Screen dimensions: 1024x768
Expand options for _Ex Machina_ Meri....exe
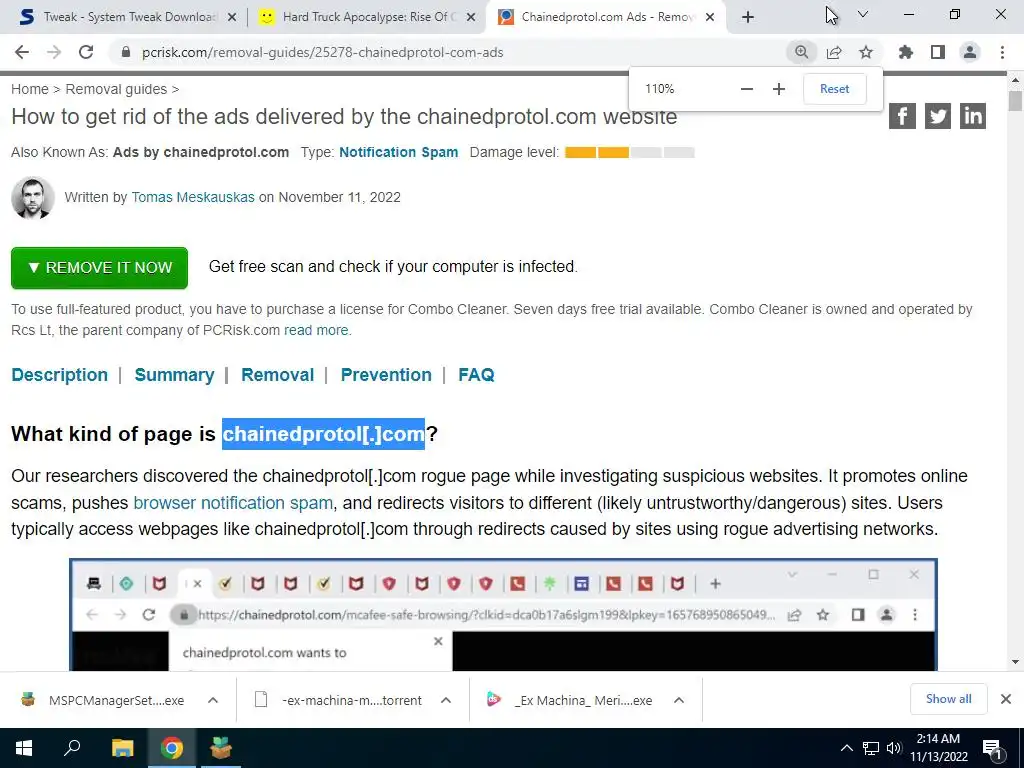(x=679, y=700)
